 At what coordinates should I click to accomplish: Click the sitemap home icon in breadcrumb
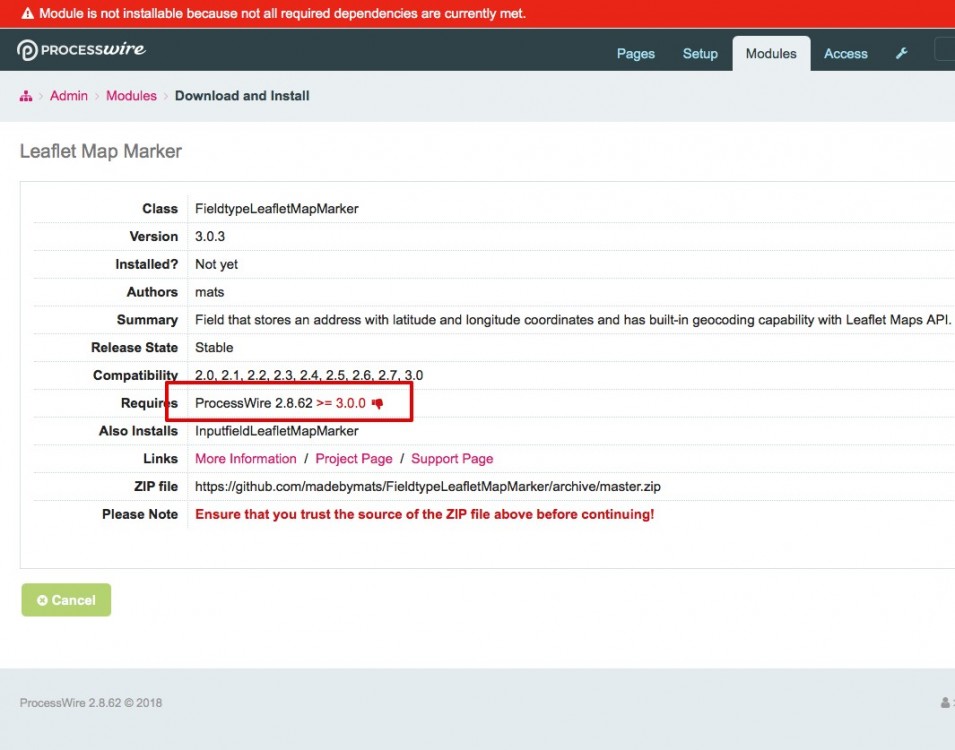26,96
